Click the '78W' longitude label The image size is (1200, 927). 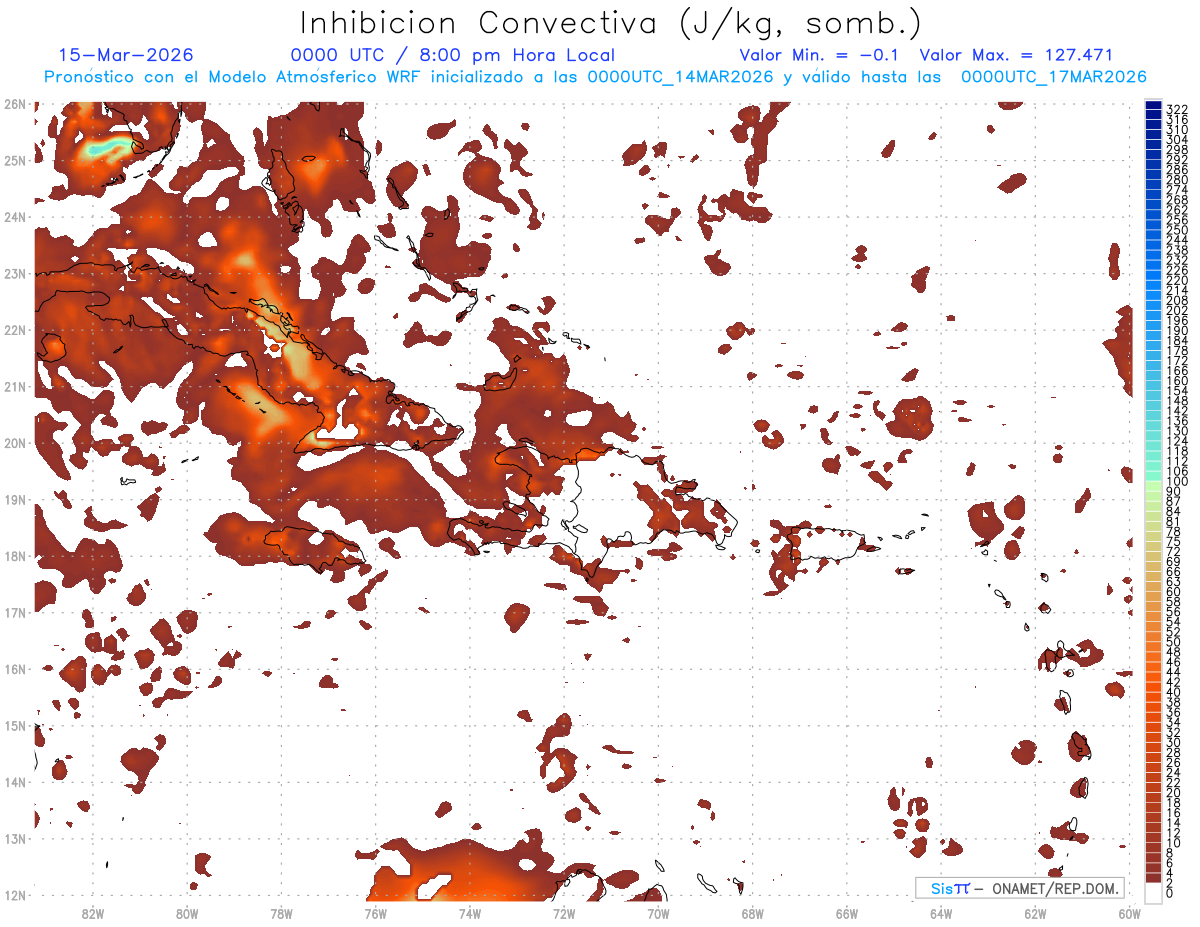coord(281,913)
